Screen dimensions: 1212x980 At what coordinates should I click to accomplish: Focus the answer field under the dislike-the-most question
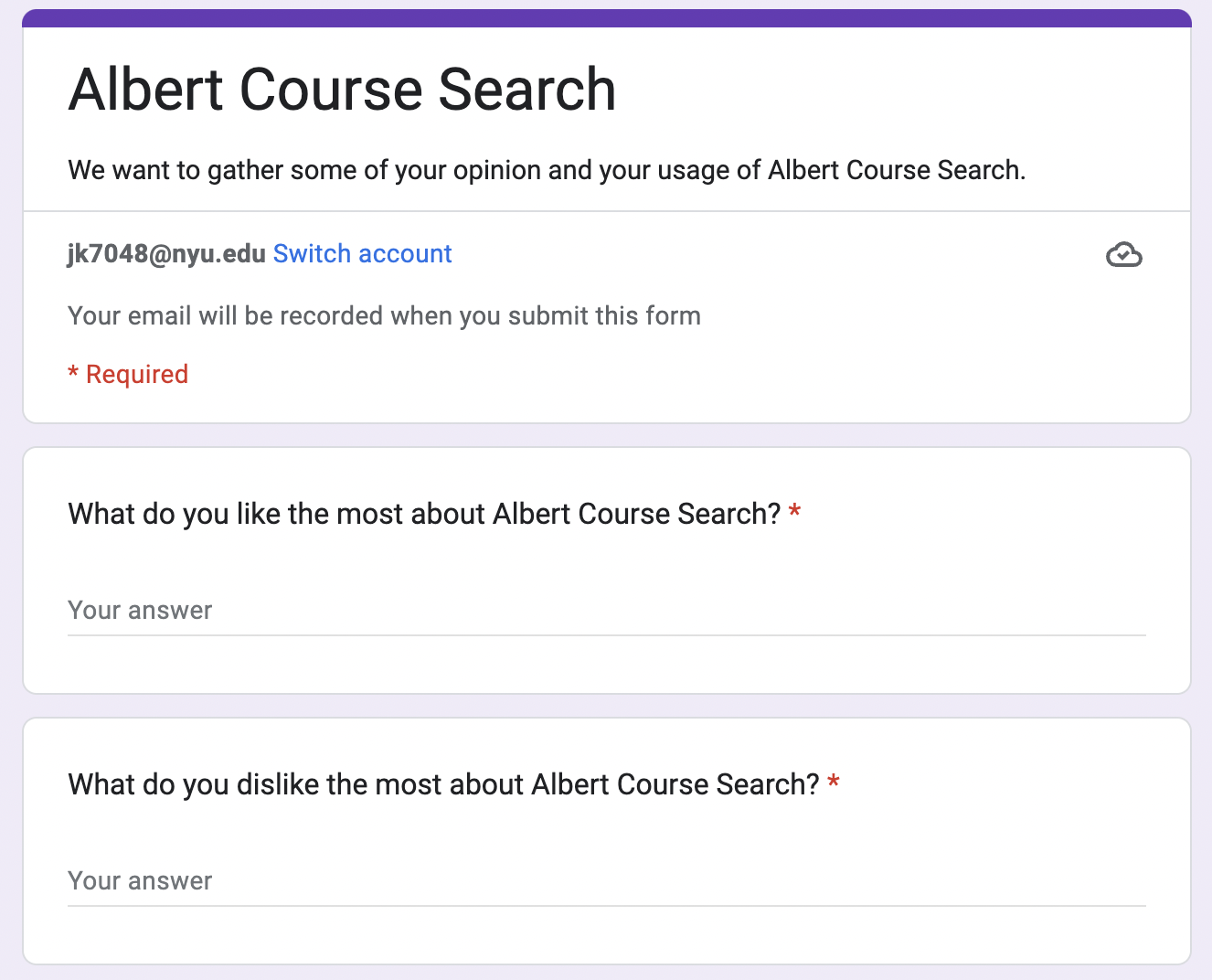[607, 880]
